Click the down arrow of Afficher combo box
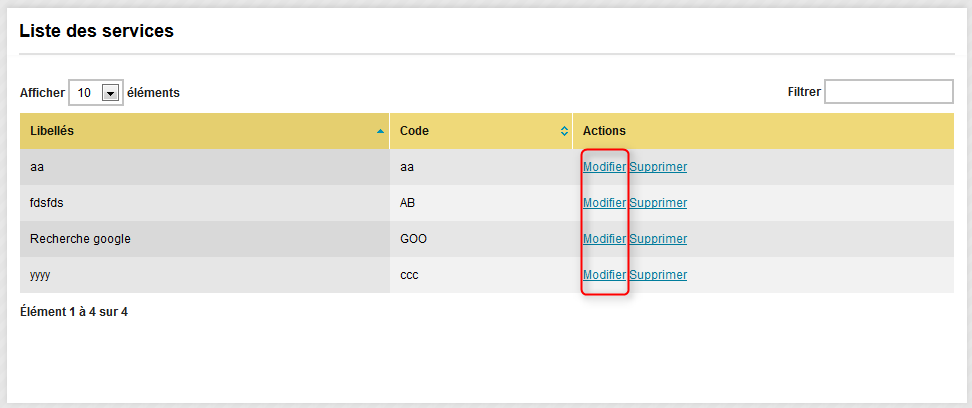The image size is (972, 408). point(110,93)
